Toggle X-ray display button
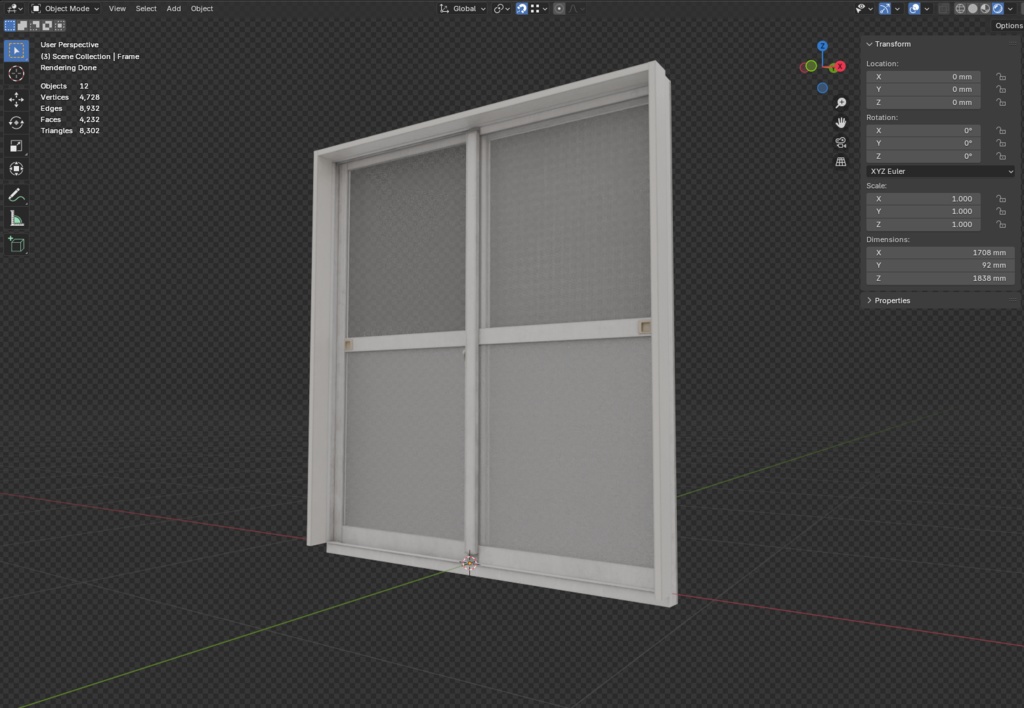Image resolution: width=1024 pixels, height=708 pixels. click(944, 8)
